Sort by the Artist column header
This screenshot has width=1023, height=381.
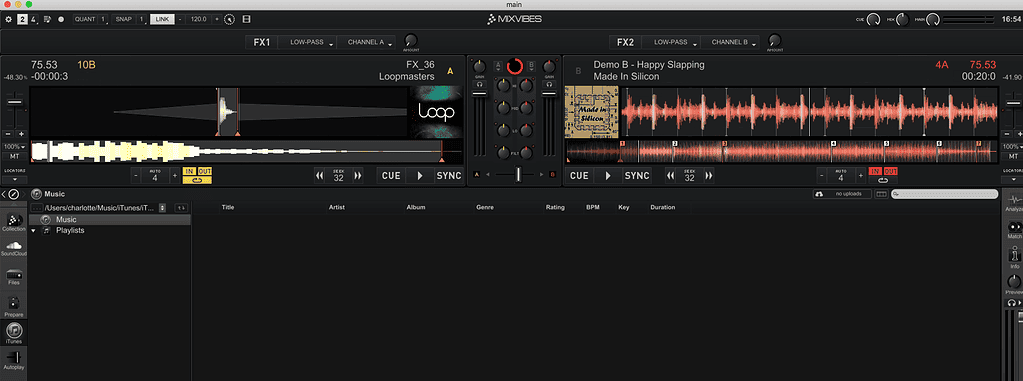(x=337, y=207)
